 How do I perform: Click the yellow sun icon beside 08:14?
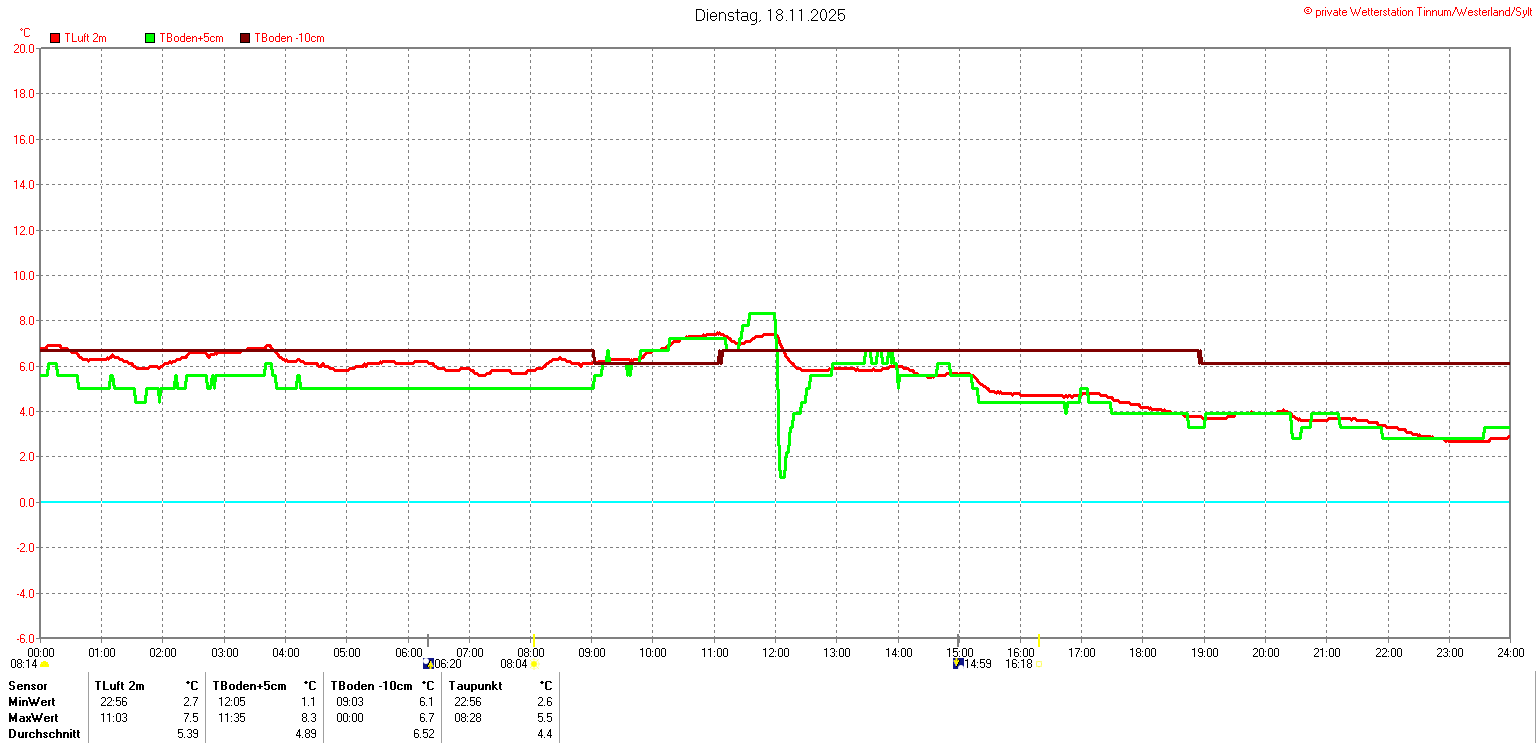[45, 664]
